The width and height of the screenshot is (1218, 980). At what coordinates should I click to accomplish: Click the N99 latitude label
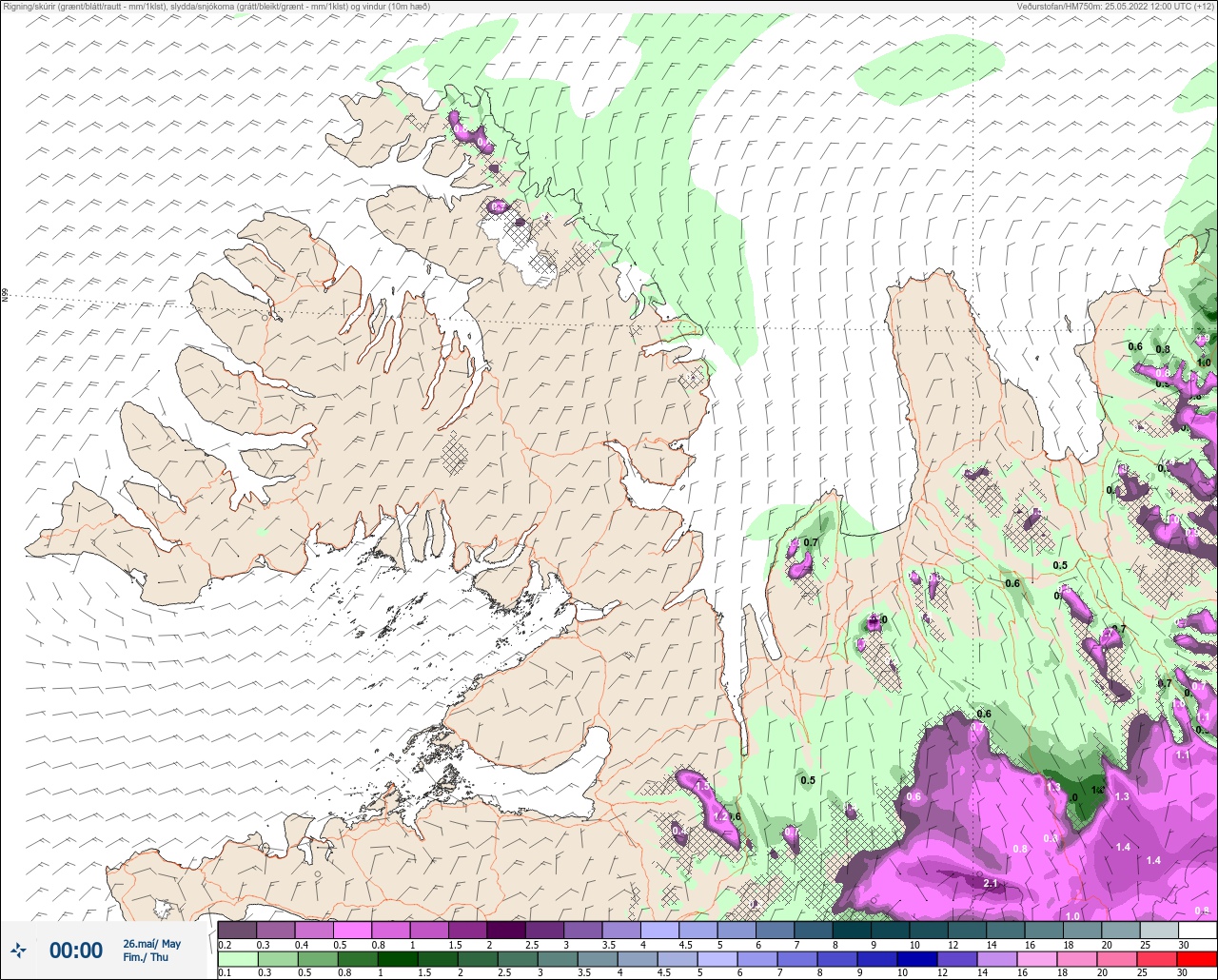[5, 296]
